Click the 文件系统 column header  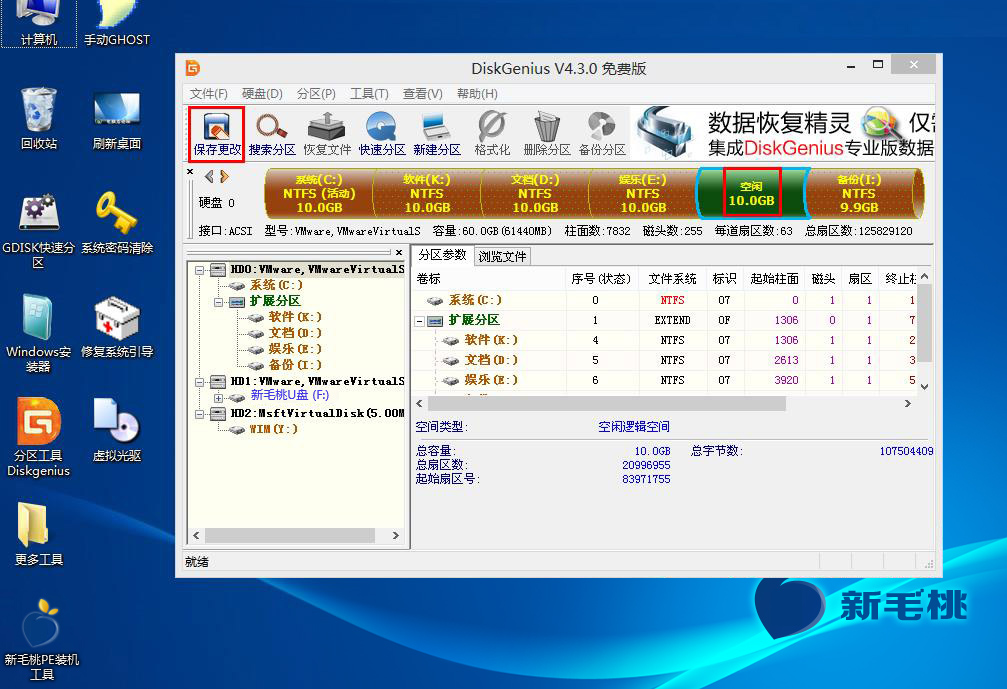(x=672, y=279)
